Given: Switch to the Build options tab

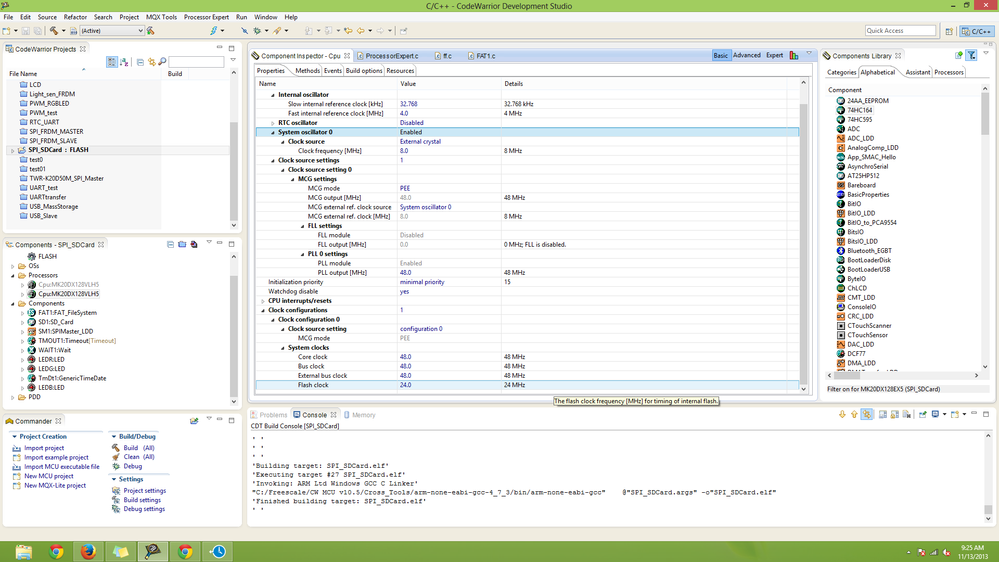Looking at the screenshot, I should (364, 71).
